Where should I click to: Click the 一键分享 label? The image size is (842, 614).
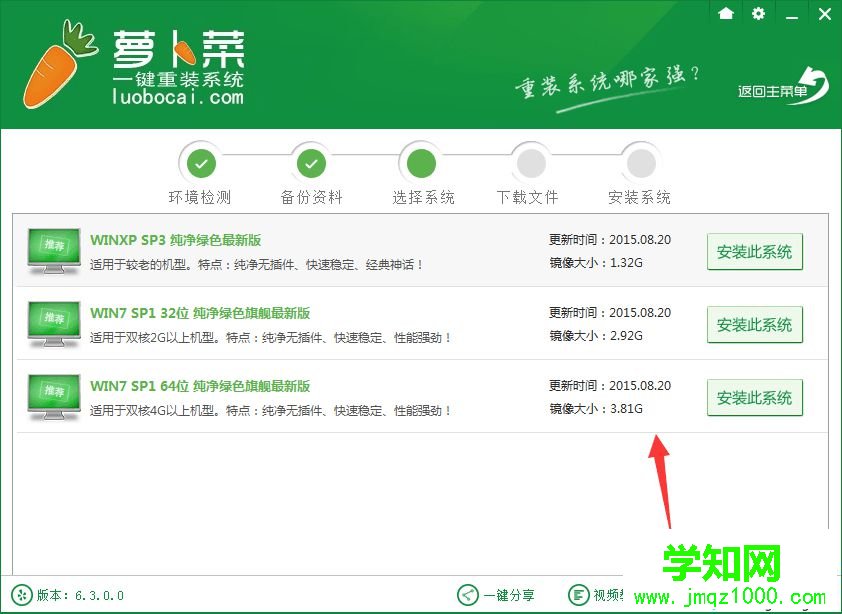[x=509, y=595]
